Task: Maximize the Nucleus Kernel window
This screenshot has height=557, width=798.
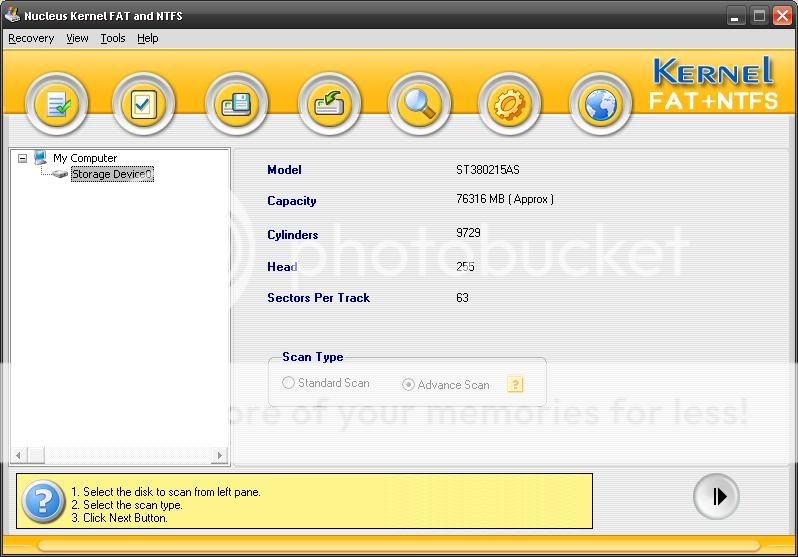Action: (x=759, y=16)
